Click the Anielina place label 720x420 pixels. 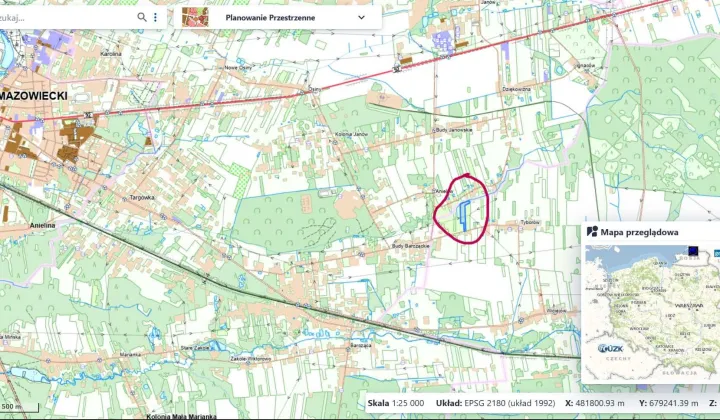point(43,225)
